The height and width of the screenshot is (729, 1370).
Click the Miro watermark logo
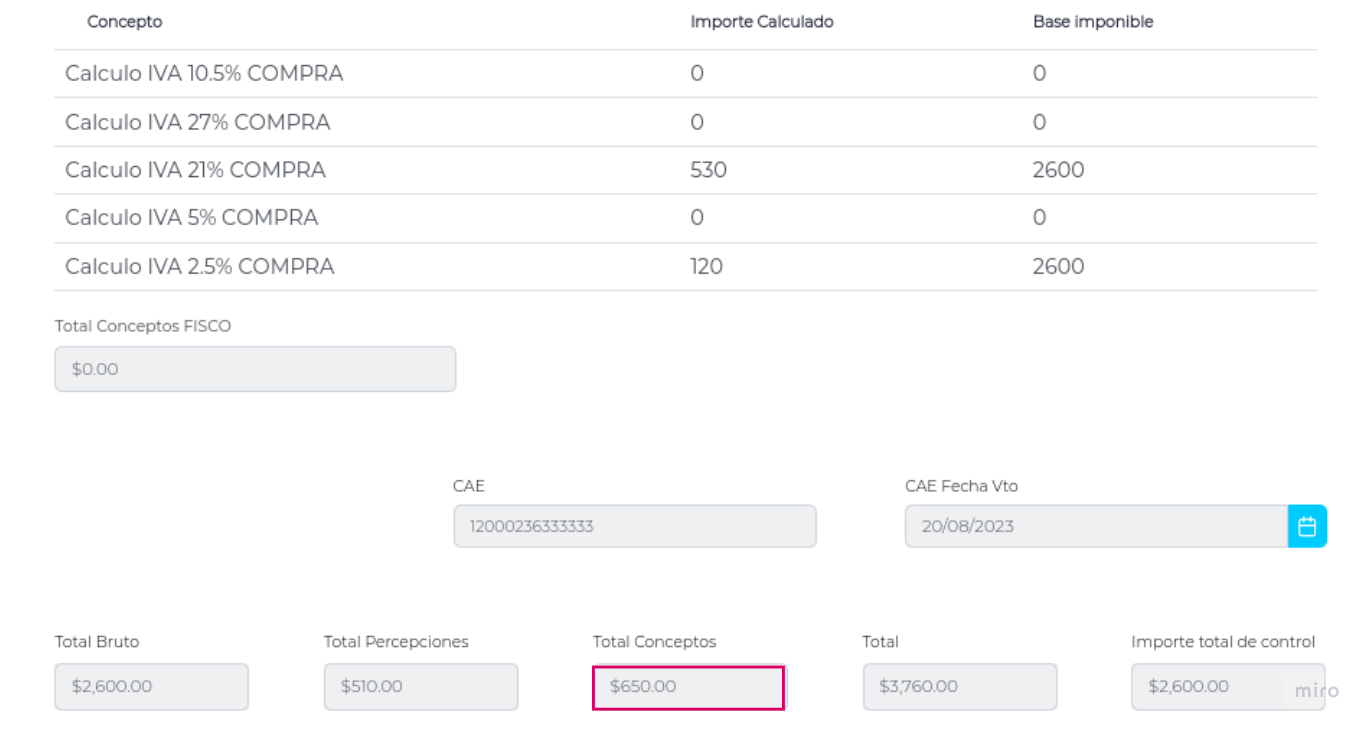1316,691
